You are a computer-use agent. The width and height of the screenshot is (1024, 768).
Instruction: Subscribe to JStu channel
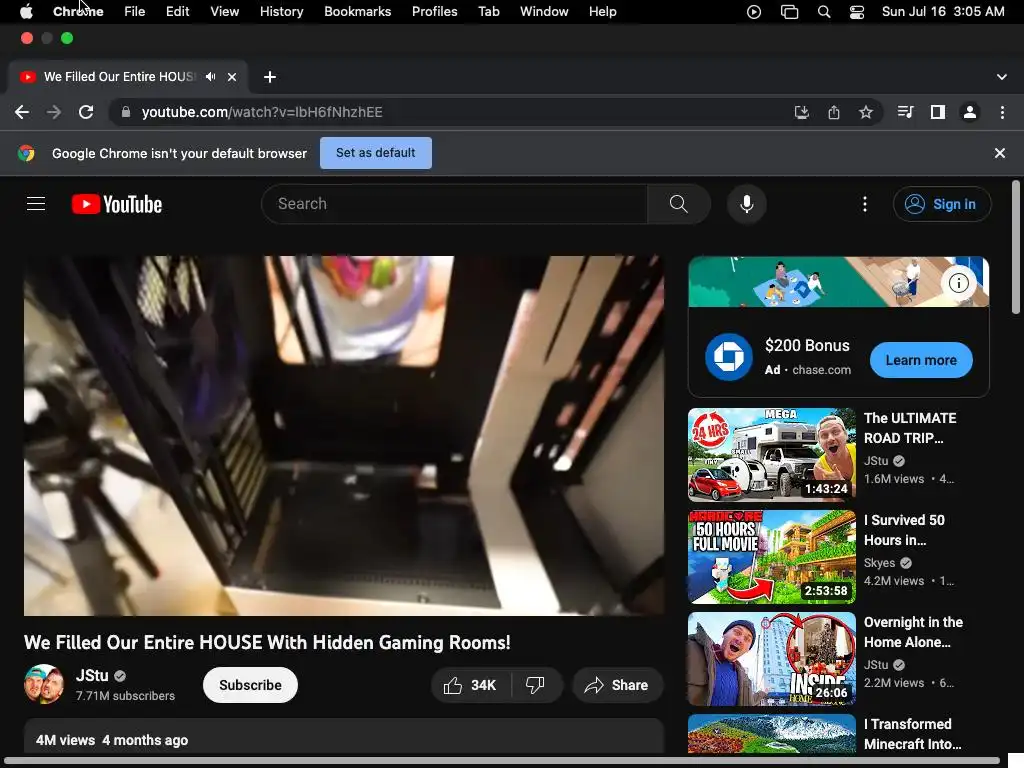pos(250,685)
